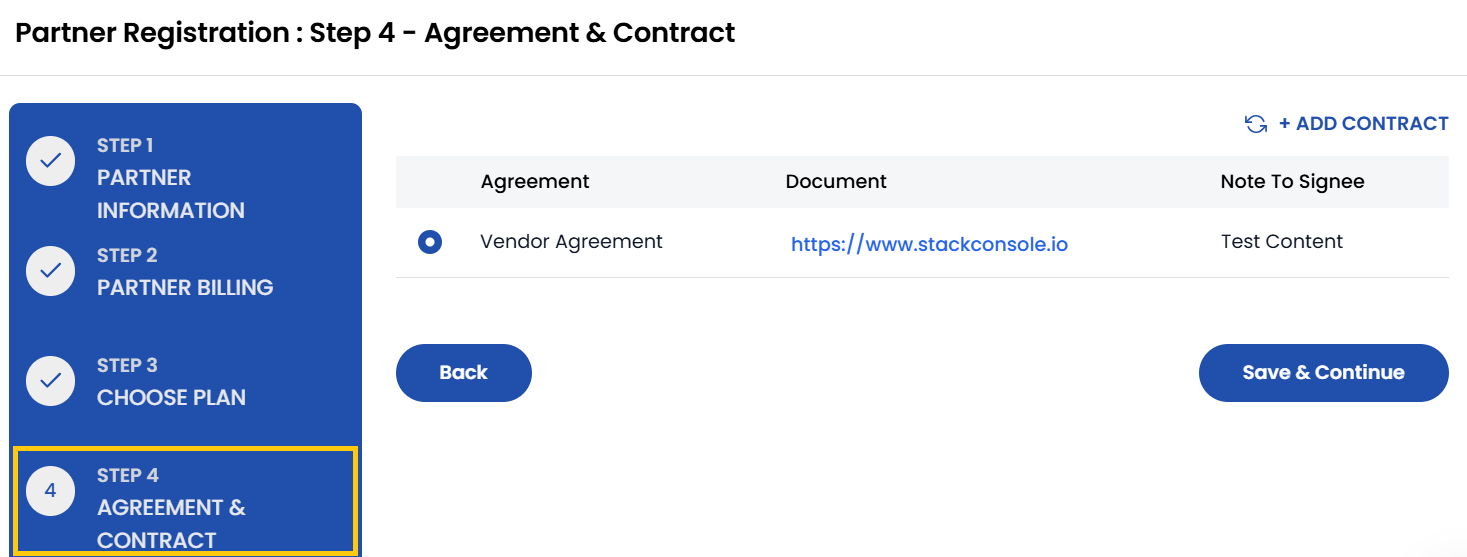Image resolution: width=1467 pixels, height=557 pixels.
Task: Click the Vendor Agreement name text
Action: [x=571, y=242]
